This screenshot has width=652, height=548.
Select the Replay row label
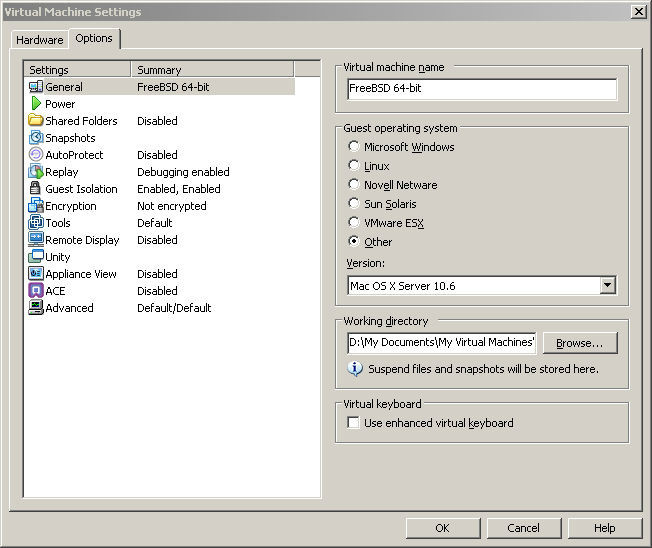(62, 172)
